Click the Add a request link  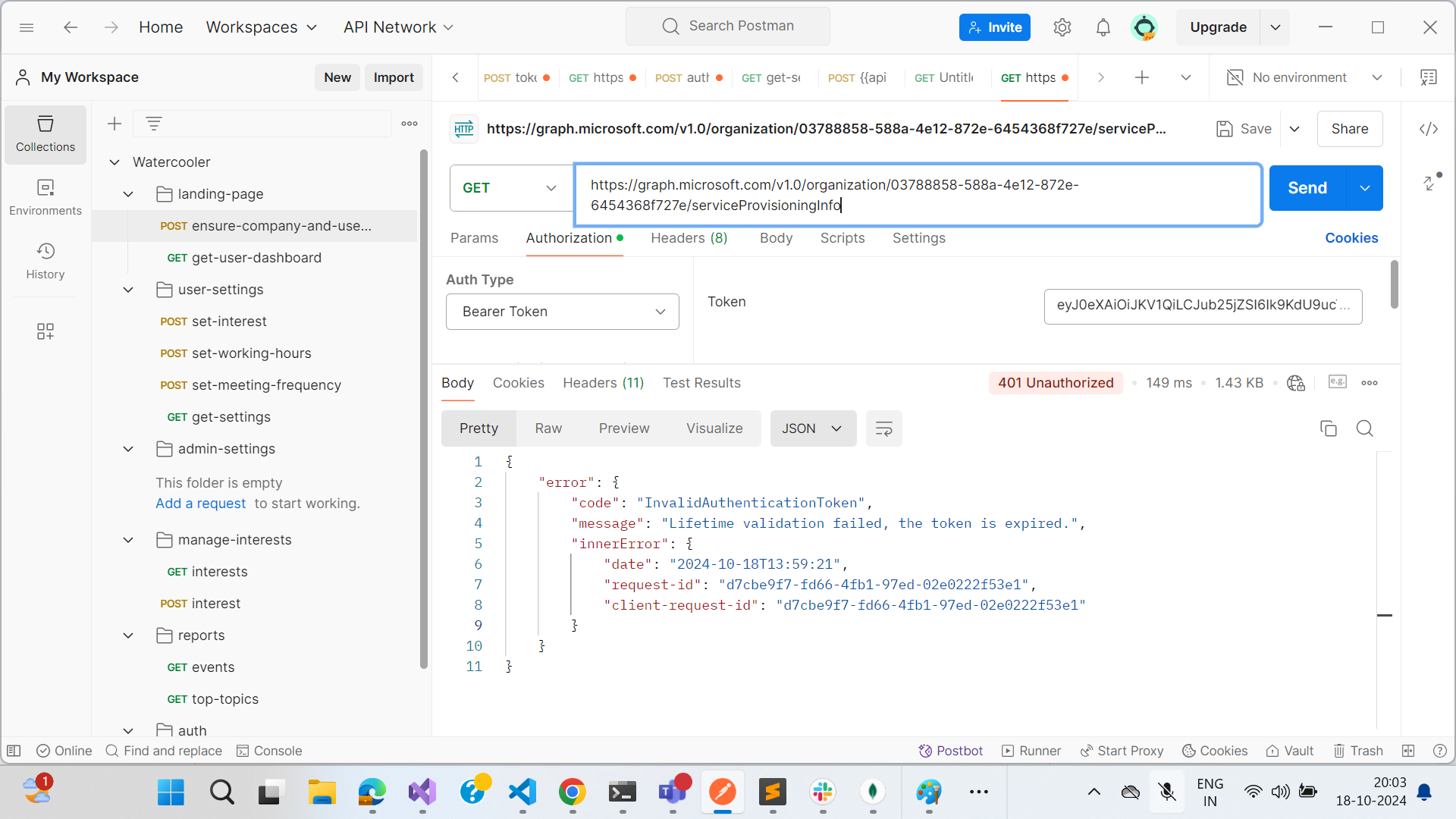click(200, 504)
